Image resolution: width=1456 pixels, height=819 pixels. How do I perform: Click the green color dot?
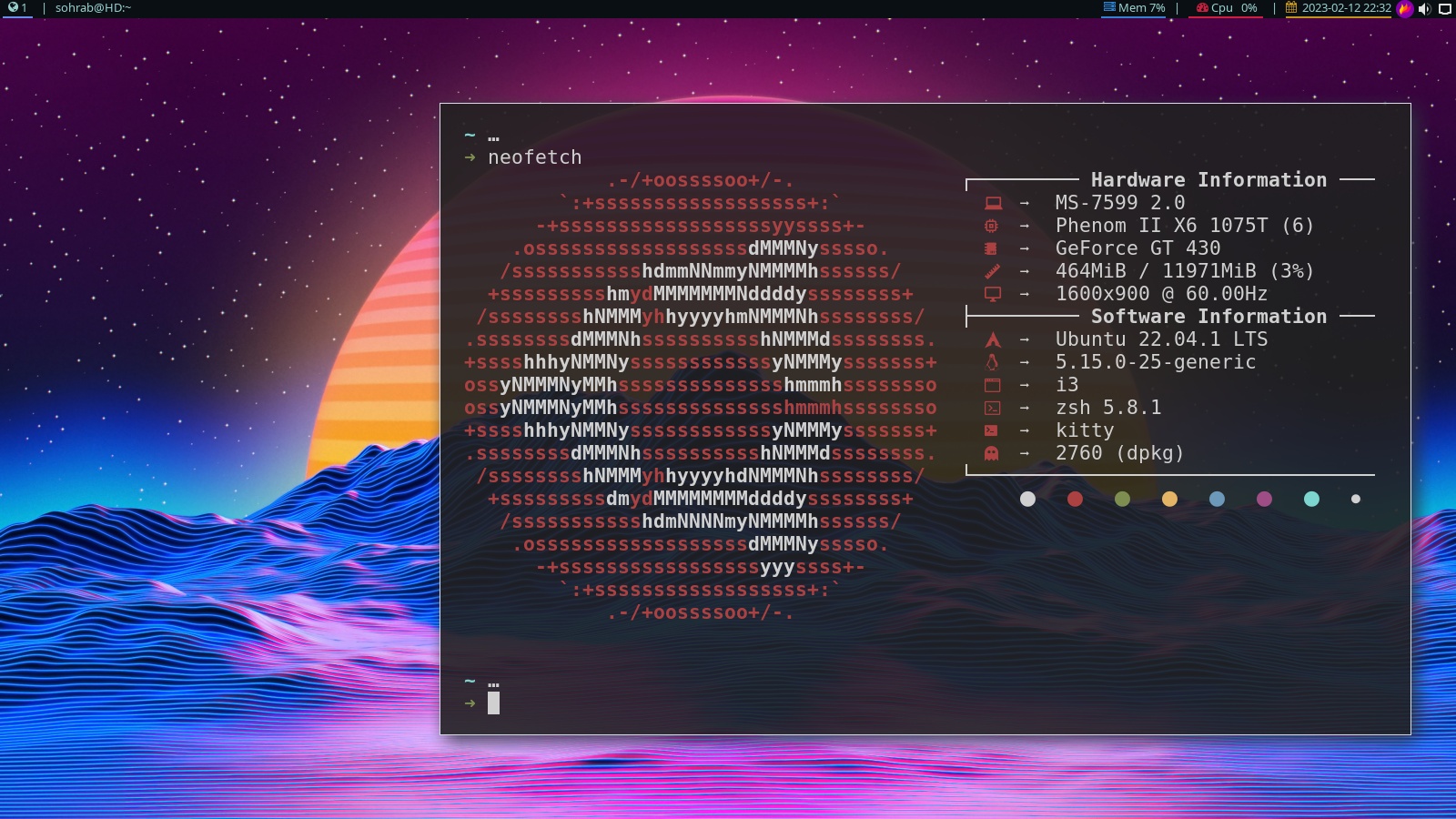pos(1122,499)
